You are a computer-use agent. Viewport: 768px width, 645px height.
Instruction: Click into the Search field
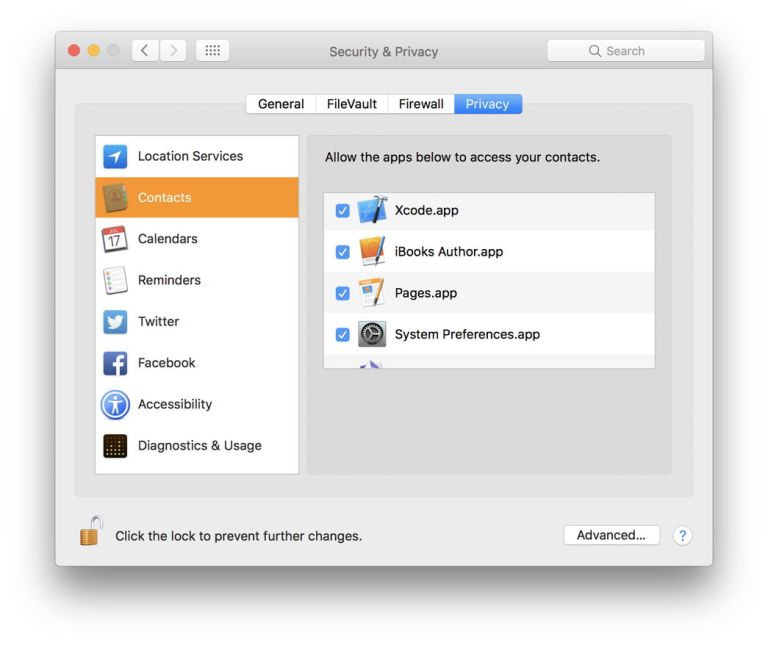[x=626, y=51]
